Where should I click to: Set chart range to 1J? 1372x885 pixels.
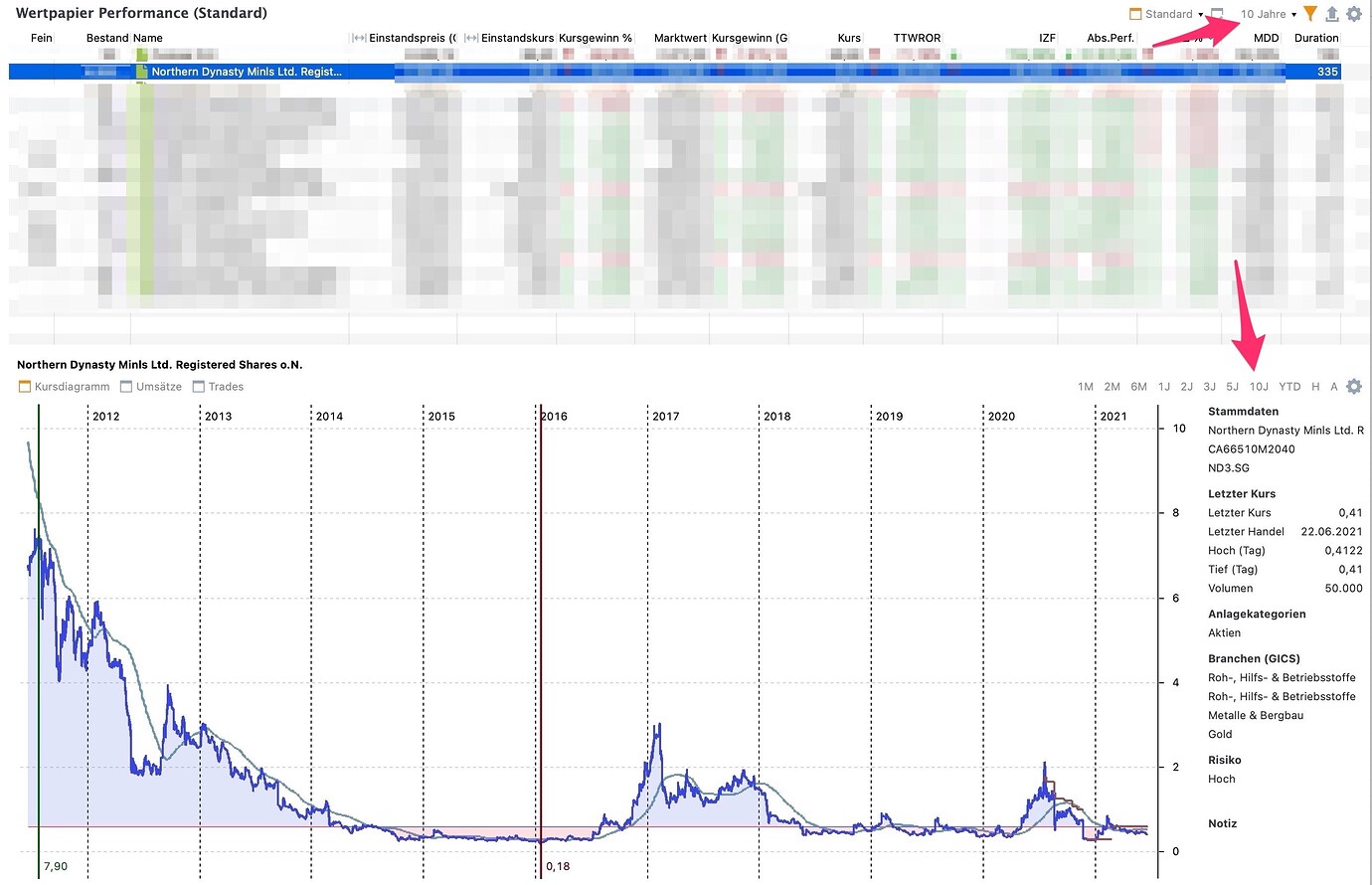point(1164,387)
